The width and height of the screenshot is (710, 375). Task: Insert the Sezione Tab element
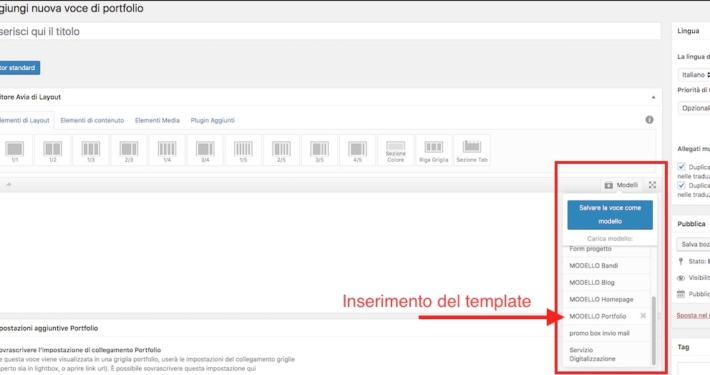point(471,150)
